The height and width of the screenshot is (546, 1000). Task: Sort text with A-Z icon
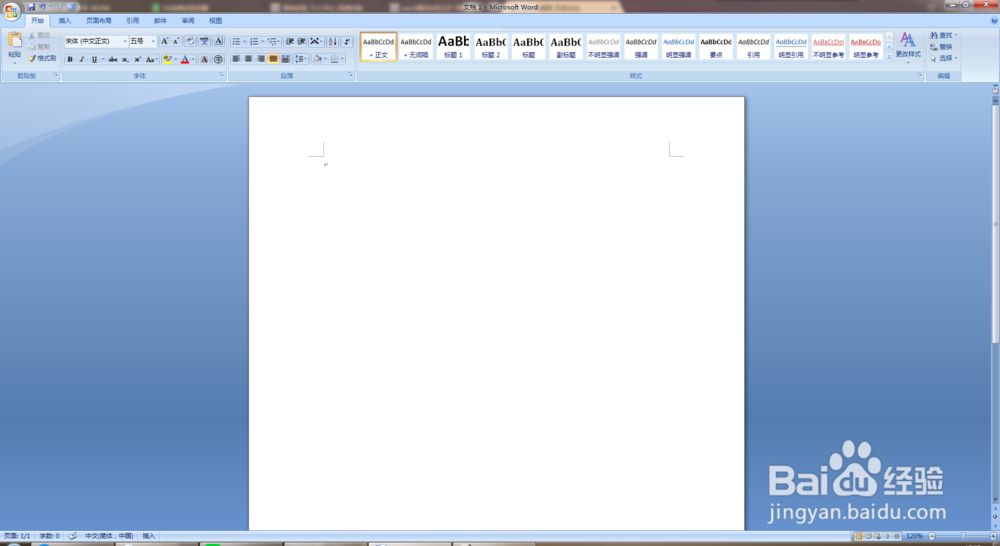pos(332,41)
